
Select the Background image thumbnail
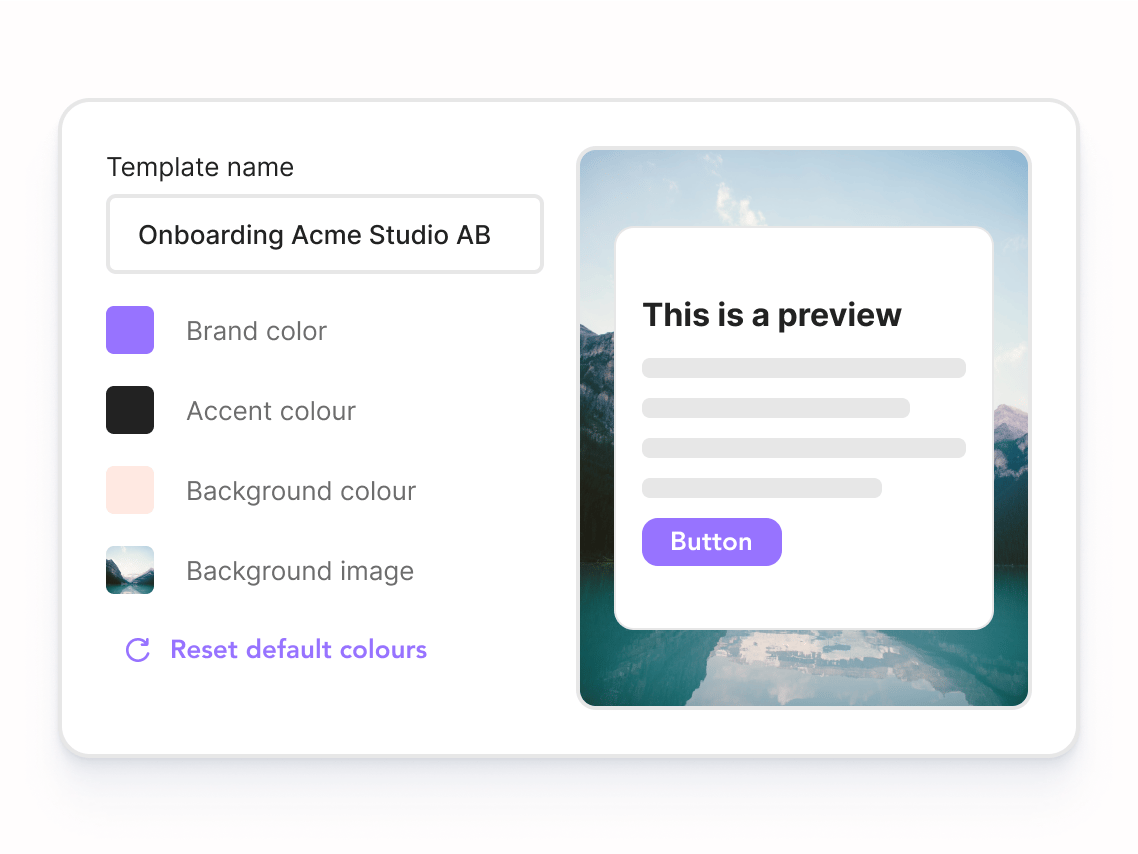pos(130,570)
